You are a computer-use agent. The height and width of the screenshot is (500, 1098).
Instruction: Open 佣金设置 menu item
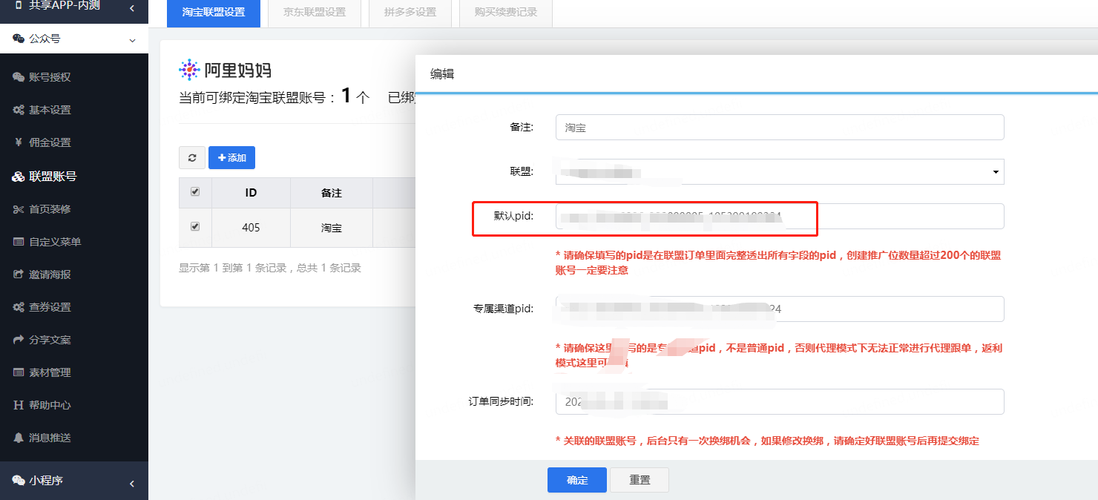coord(50,142)
